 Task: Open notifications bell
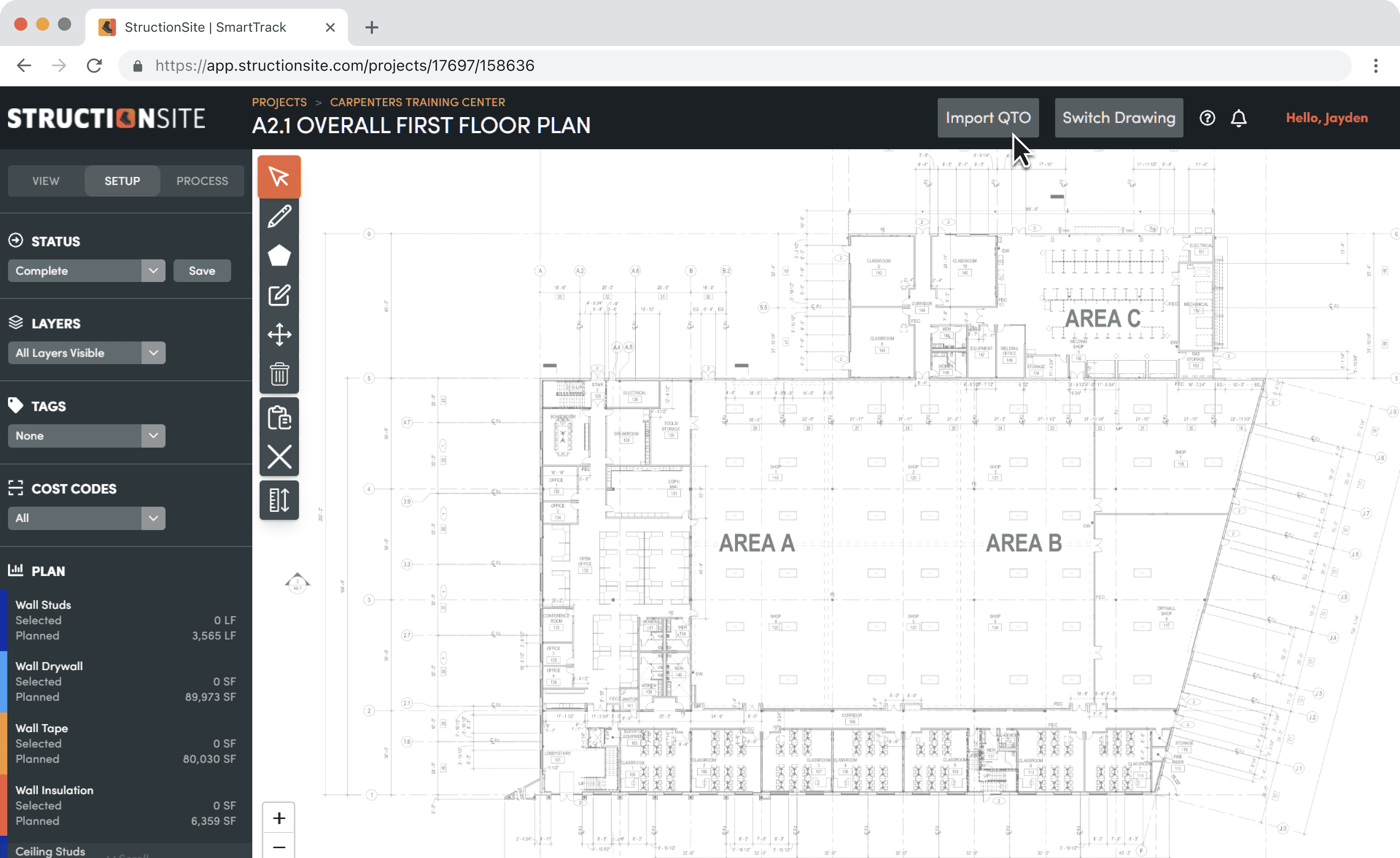[1238, 118]
